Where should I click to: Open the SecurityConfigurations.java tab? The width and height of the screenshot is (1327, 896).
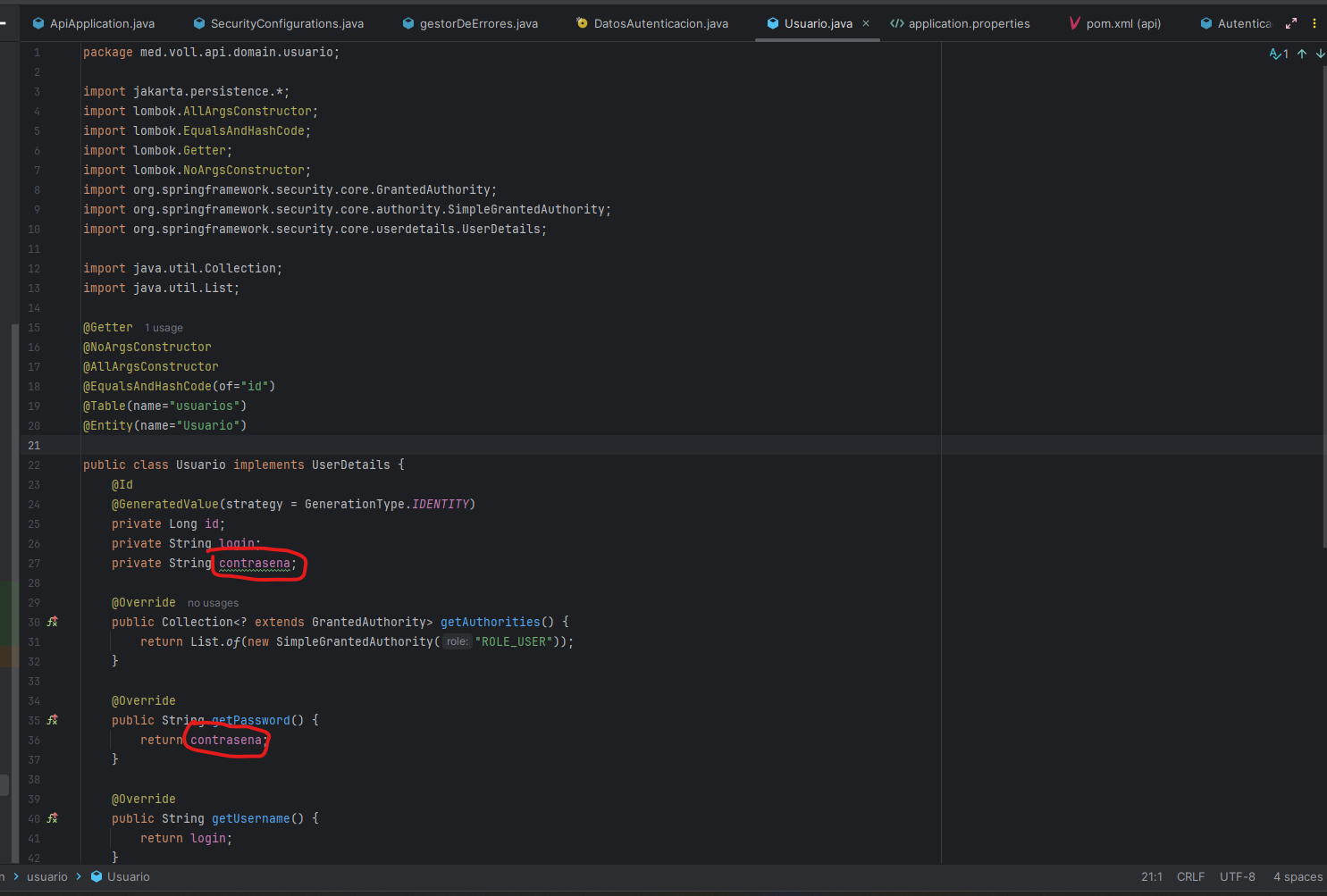click(x=278, y=23)
